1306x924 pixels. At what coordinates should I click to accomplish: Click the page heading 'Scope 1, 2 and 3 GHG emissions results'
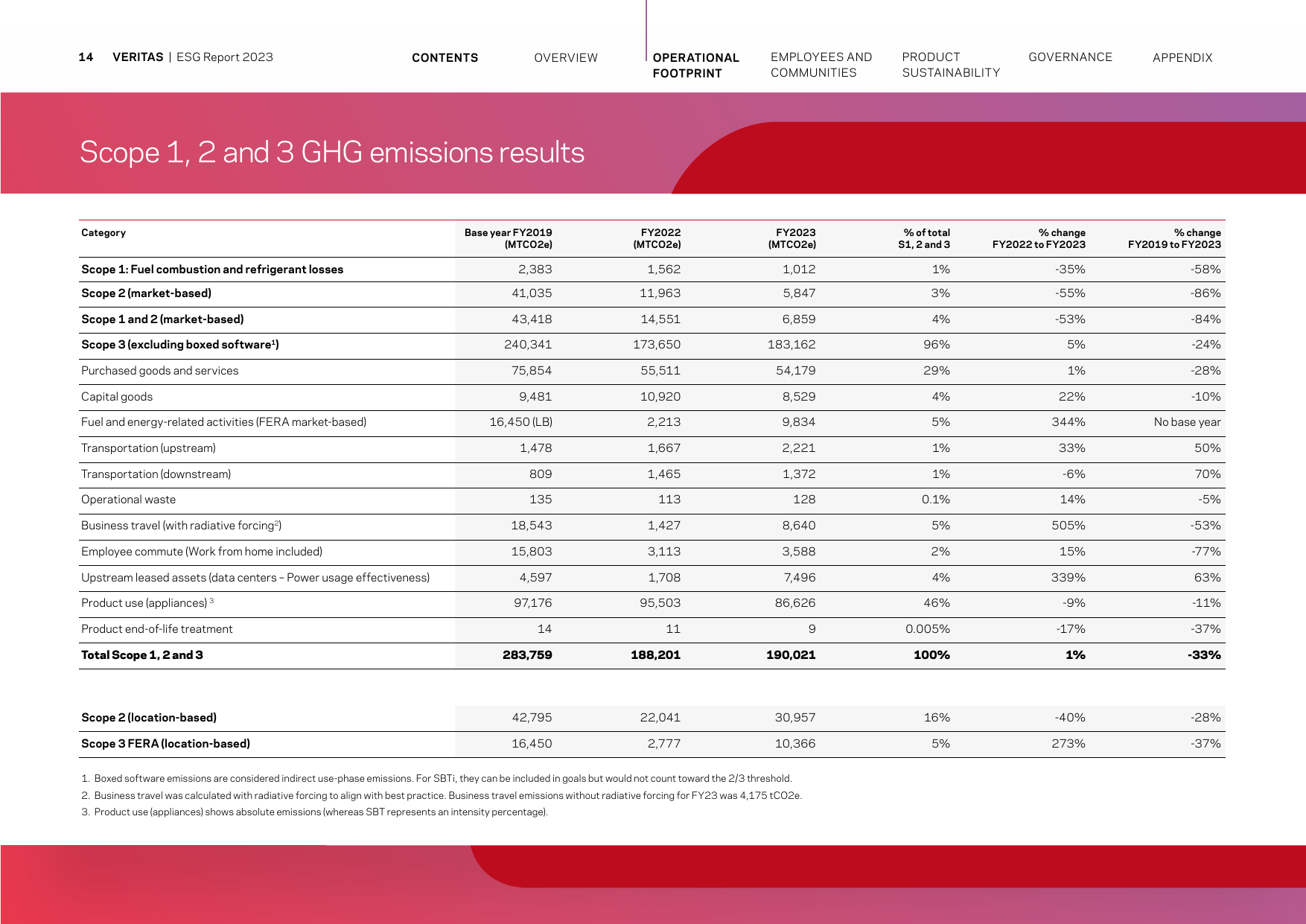pos(332,153)
